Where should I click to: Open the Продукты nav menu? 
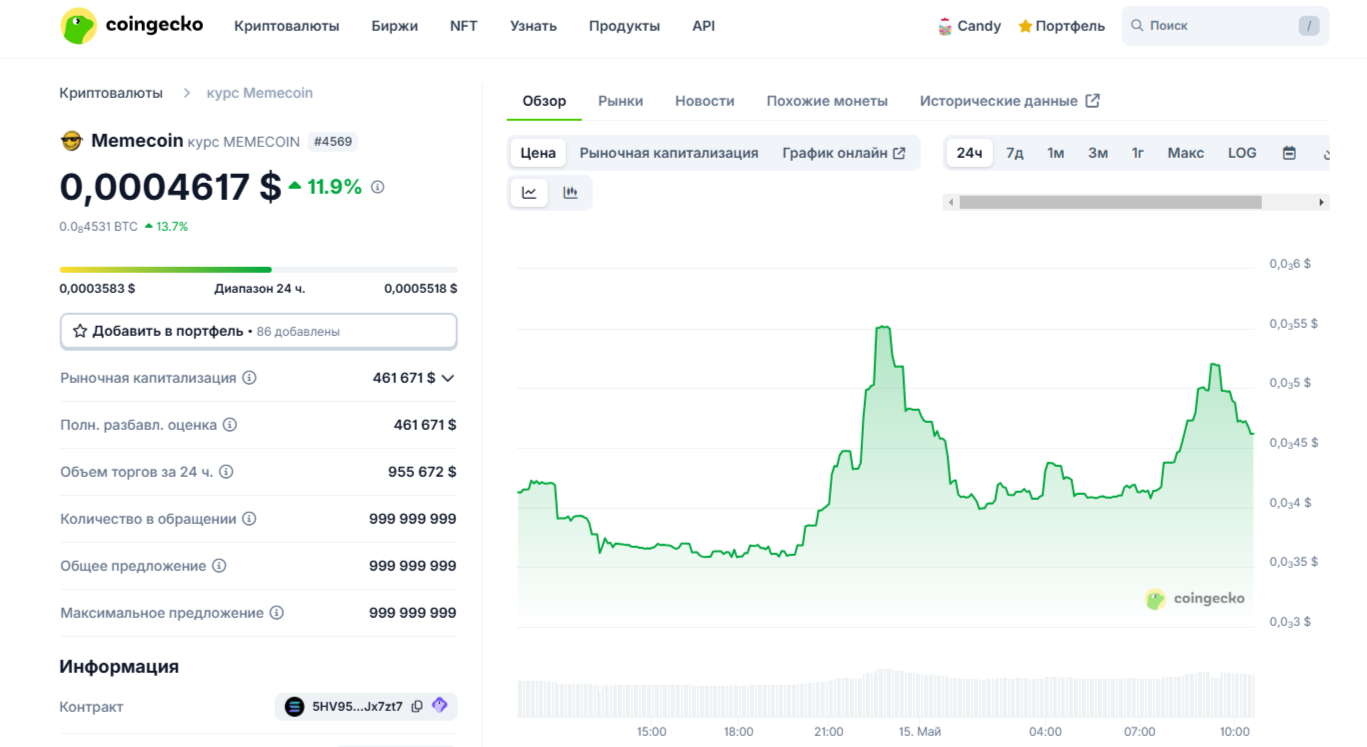(x=625, y=26)
